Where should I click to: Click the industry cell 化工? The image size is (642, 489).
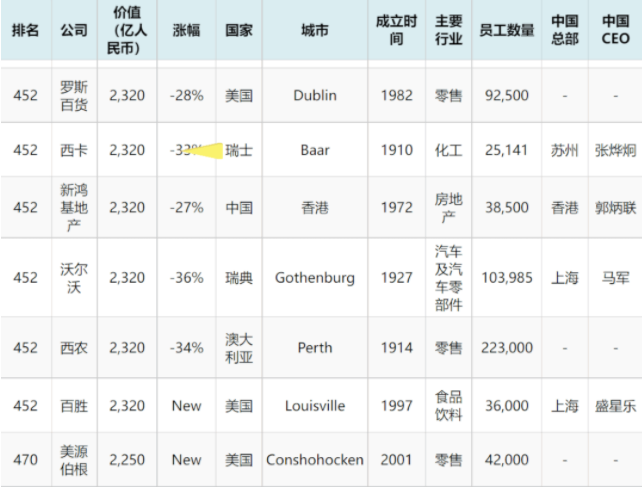pyautogui.click(x=449, y=150)
